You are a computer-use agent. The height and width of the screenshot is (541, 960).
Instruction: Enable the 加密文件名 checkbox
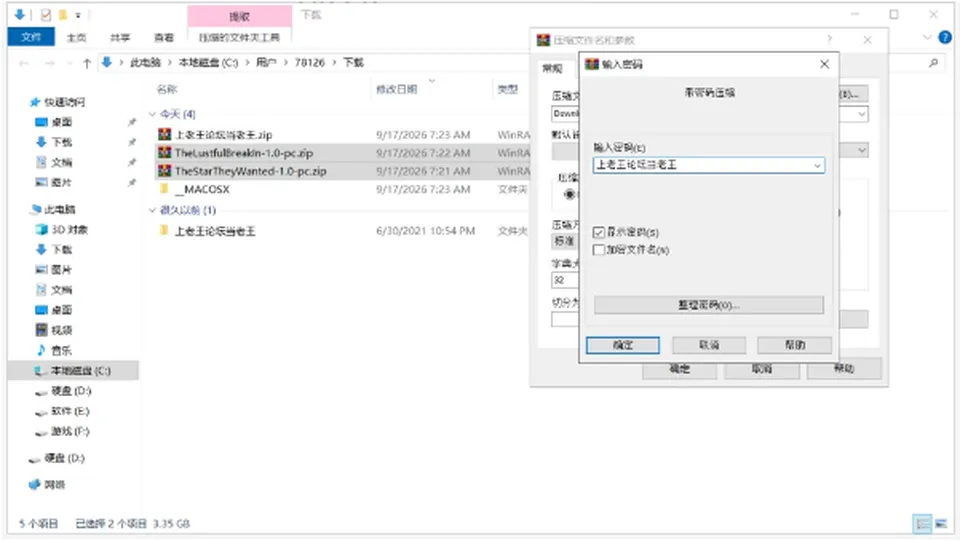(x=599, y=250)
